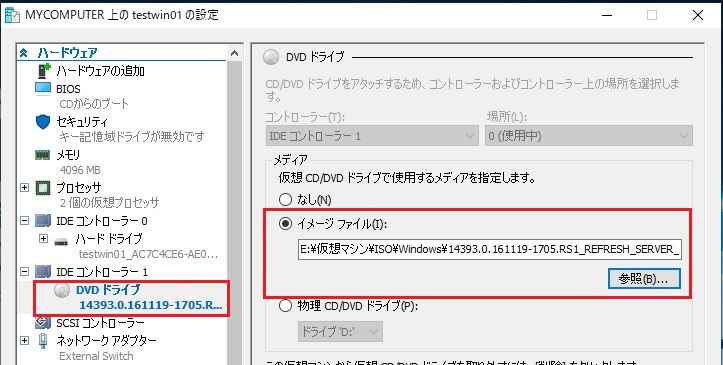Click the network adapter icon

click(43, 341)
